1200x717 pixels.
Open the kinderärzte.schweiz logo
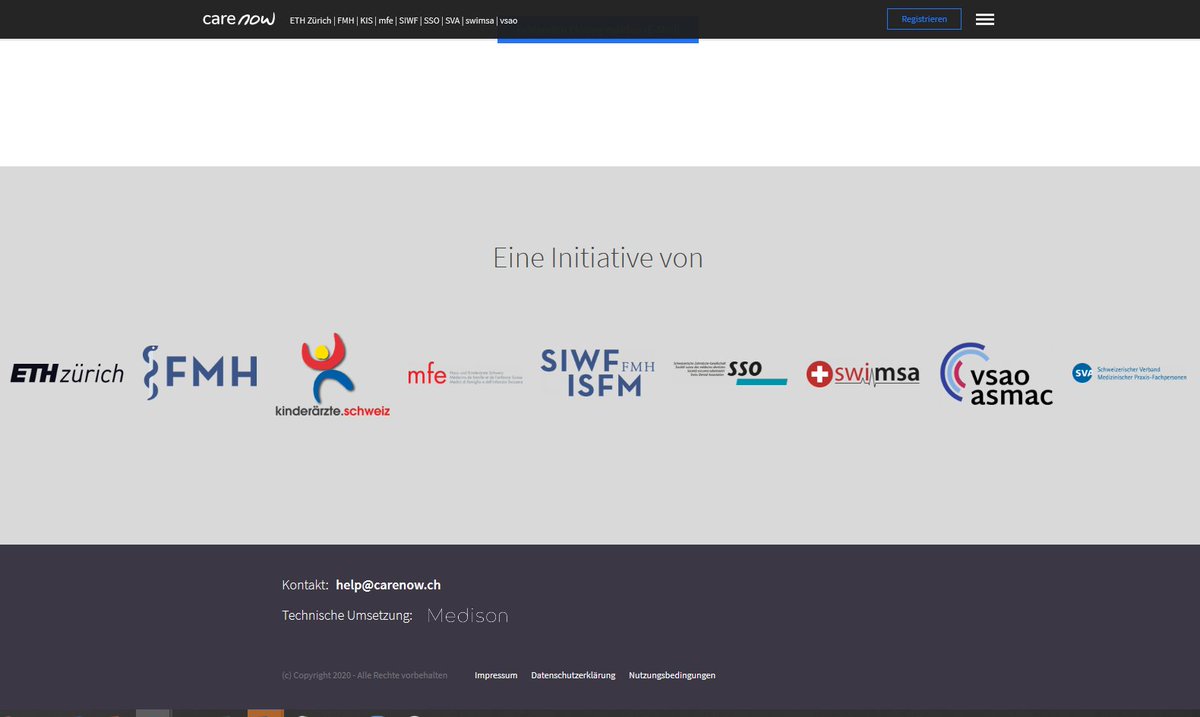333,375
